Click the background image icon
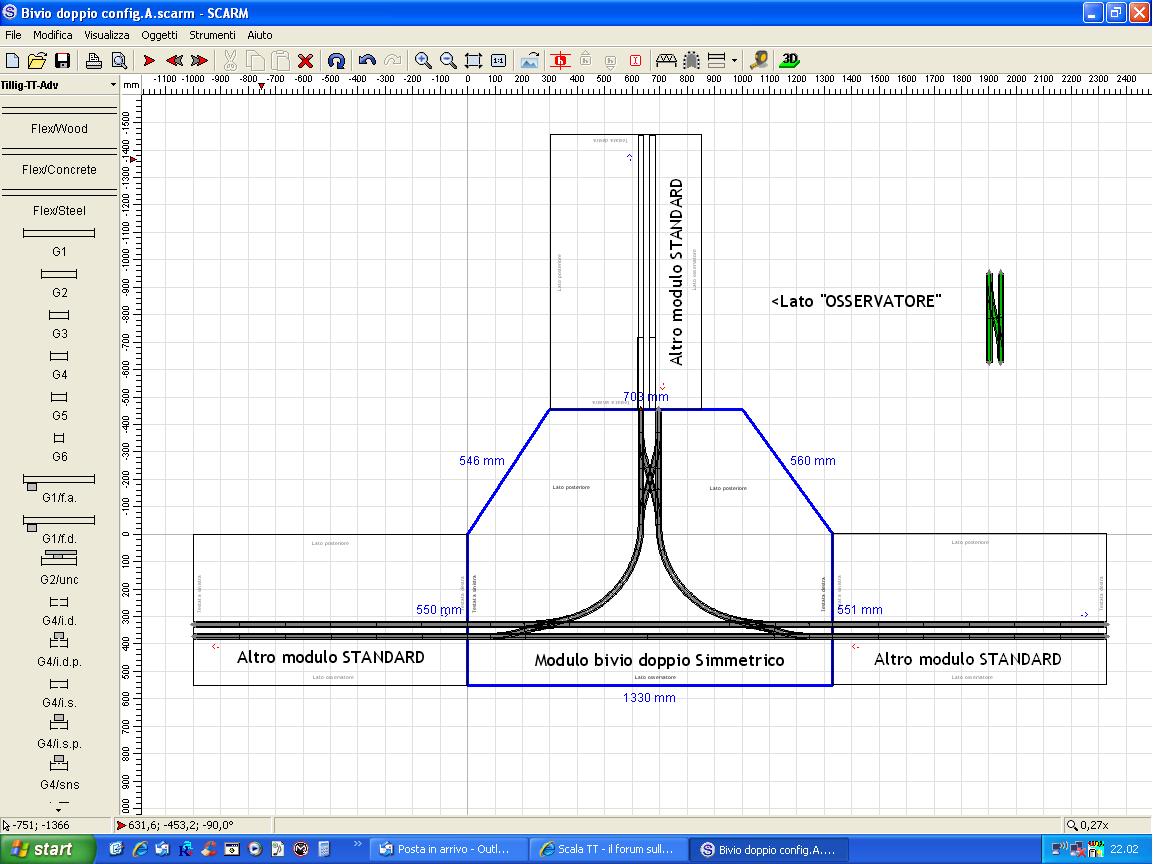The image size is (1156, 864). click(x=529, y=60)
